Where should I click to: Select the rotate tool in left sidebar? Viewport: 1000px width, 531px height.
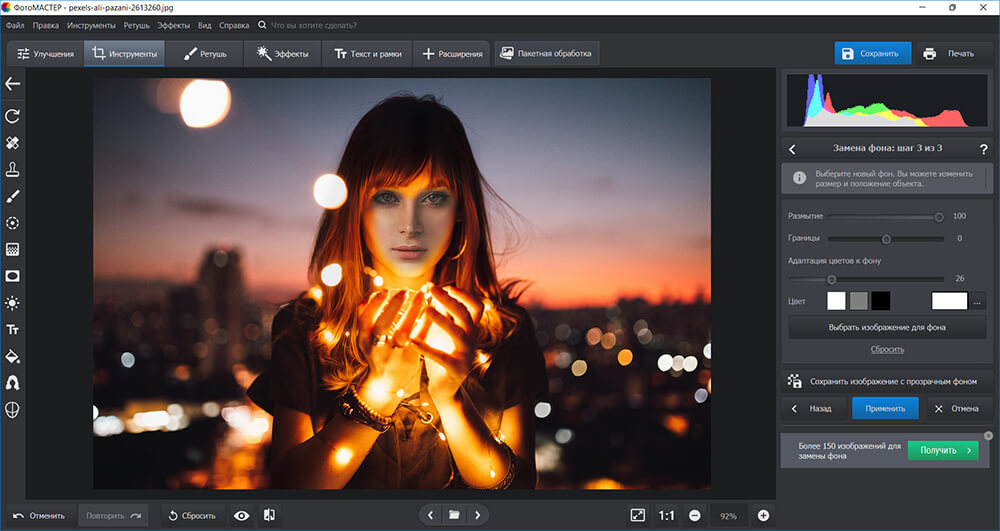click(12, 116)
